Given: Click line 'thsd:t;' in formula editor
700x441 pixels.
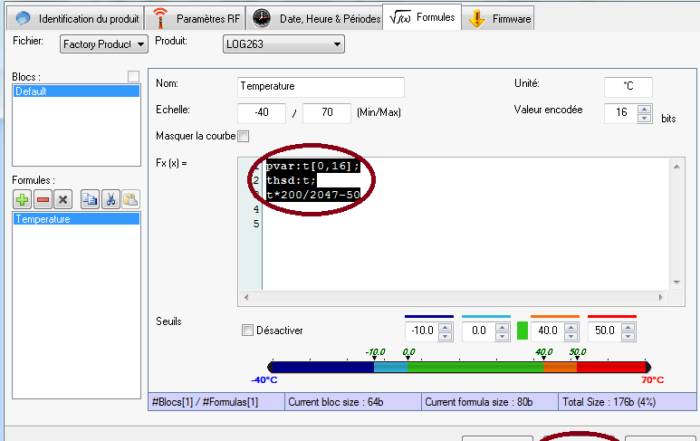Looking at the screenshot, I should point(291,180).
